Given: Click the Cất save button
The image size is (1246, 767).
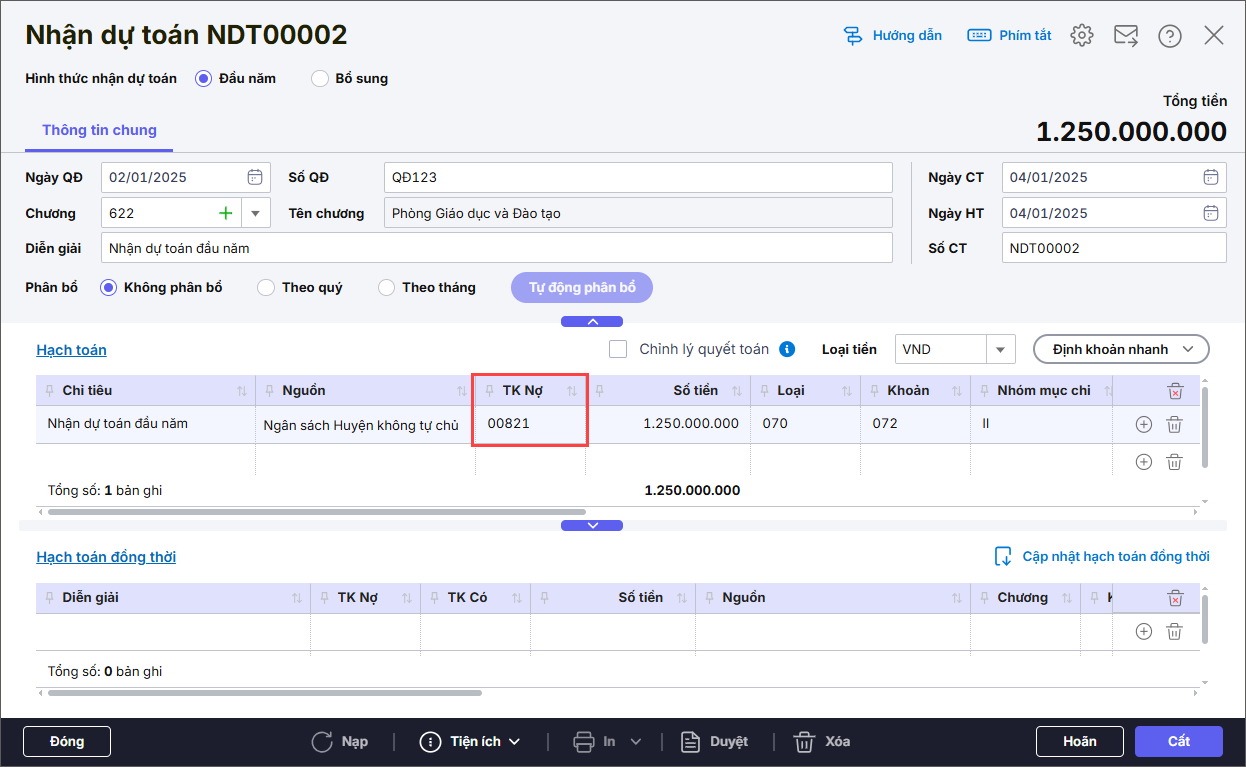Looking at the screenshot, I should 1179,741.
